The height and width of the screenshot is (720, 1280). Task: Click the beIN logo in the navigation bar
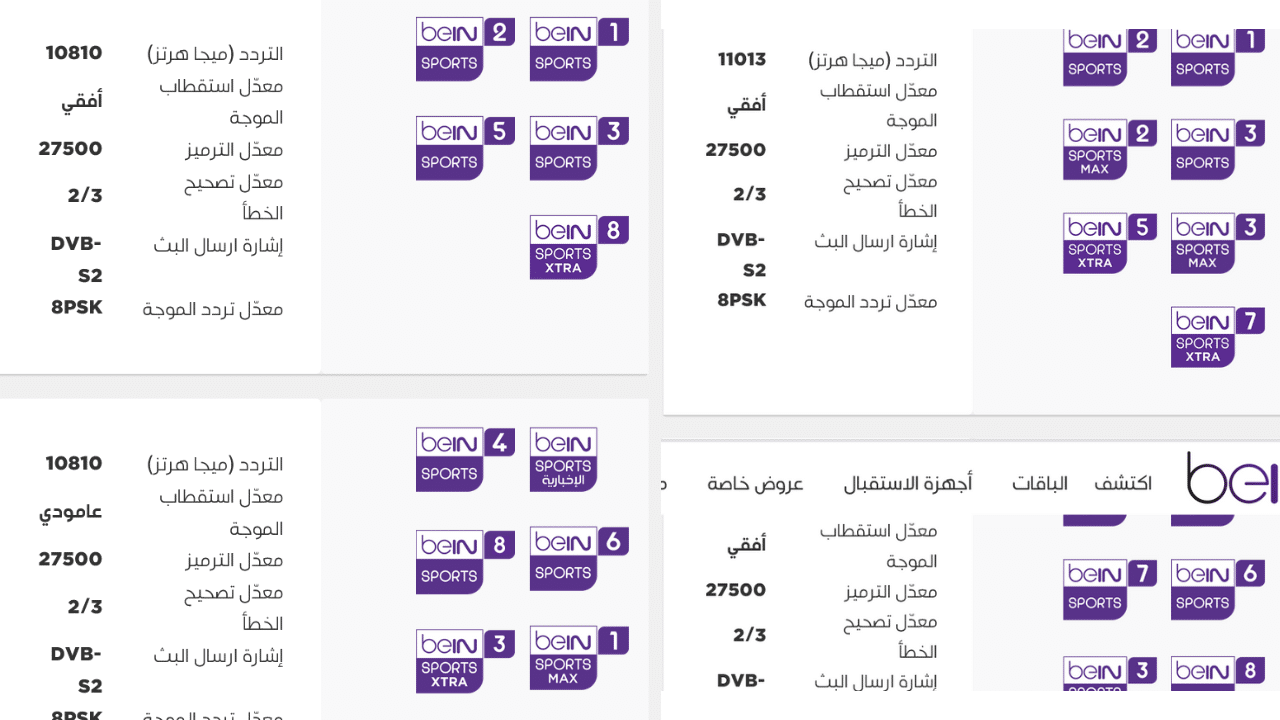tap(1232, 478)
